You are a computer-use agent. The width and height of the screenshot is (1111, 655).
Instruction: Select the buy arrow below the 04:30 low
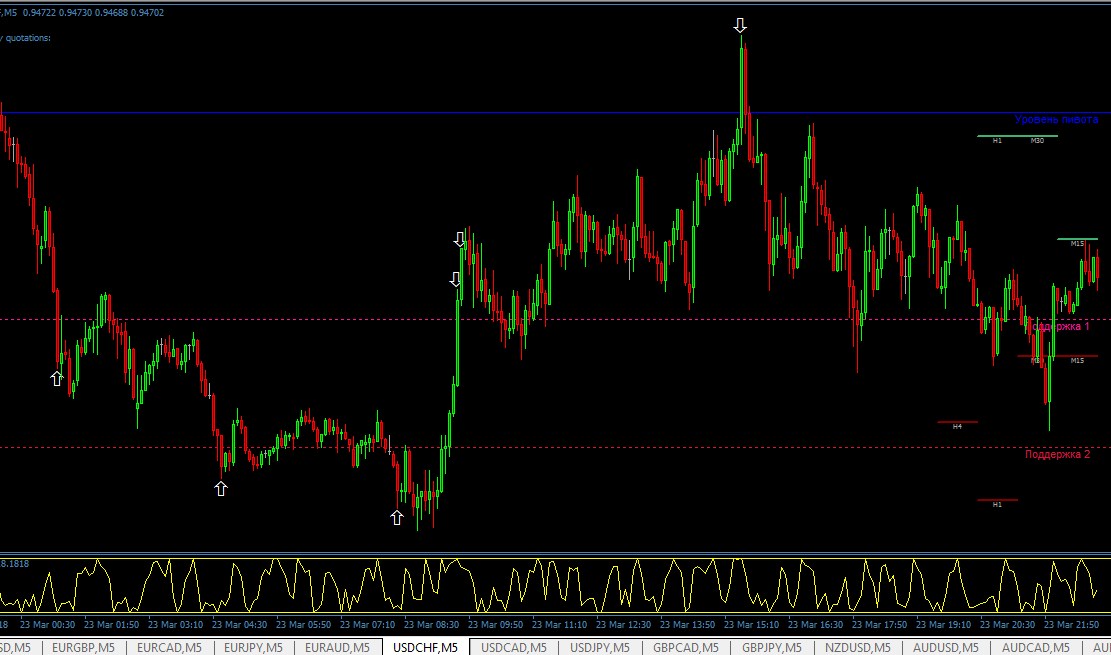221,488
